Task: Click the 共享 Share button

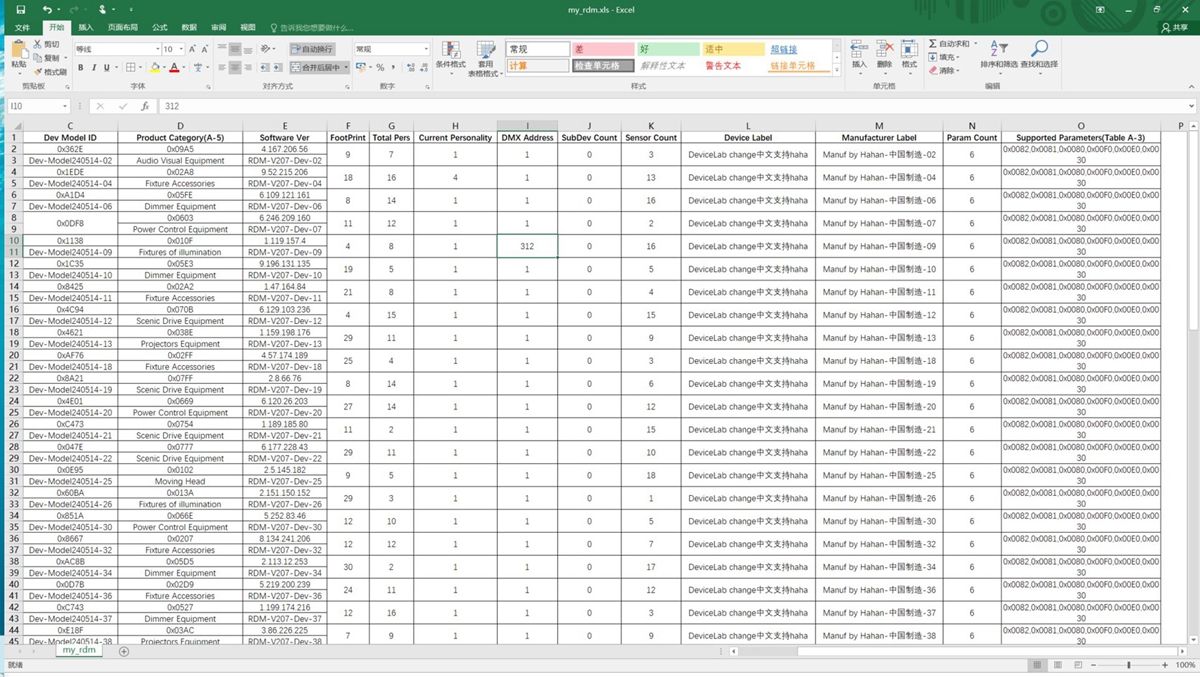Action: (x=1174, y=28)
